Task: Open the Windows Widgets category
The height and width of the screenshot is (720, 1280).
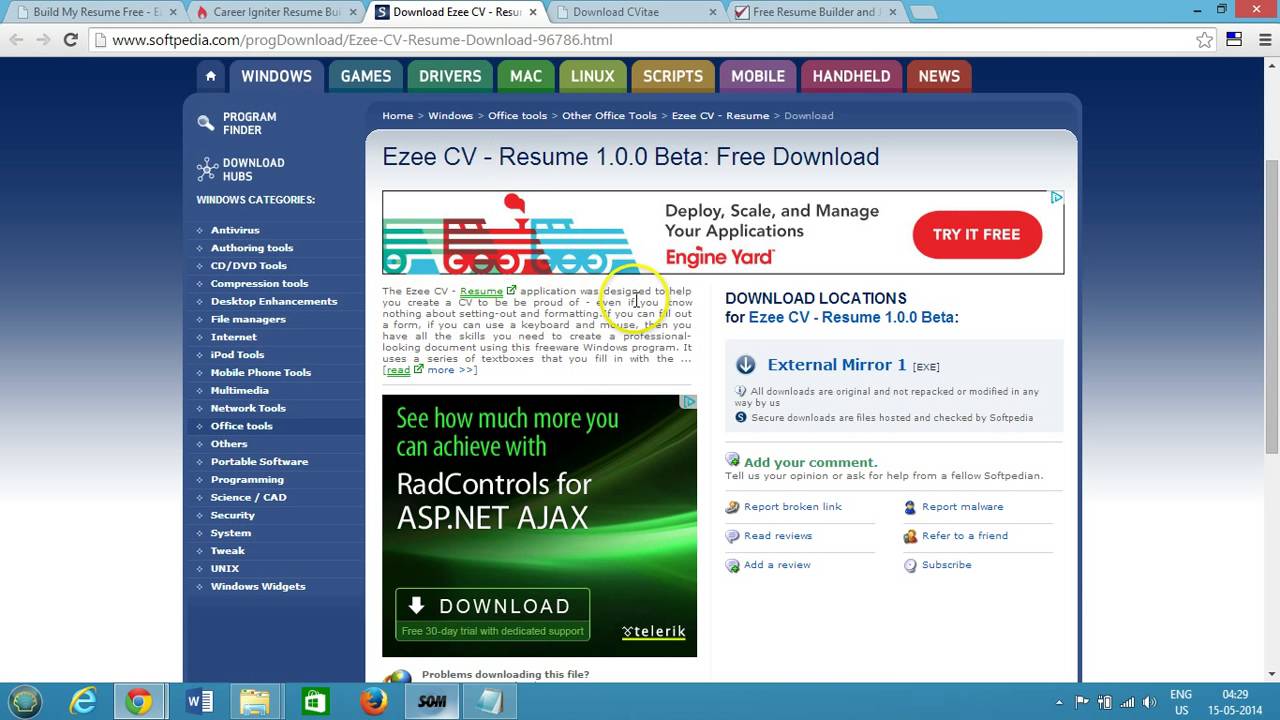Action: coord(258,586)
